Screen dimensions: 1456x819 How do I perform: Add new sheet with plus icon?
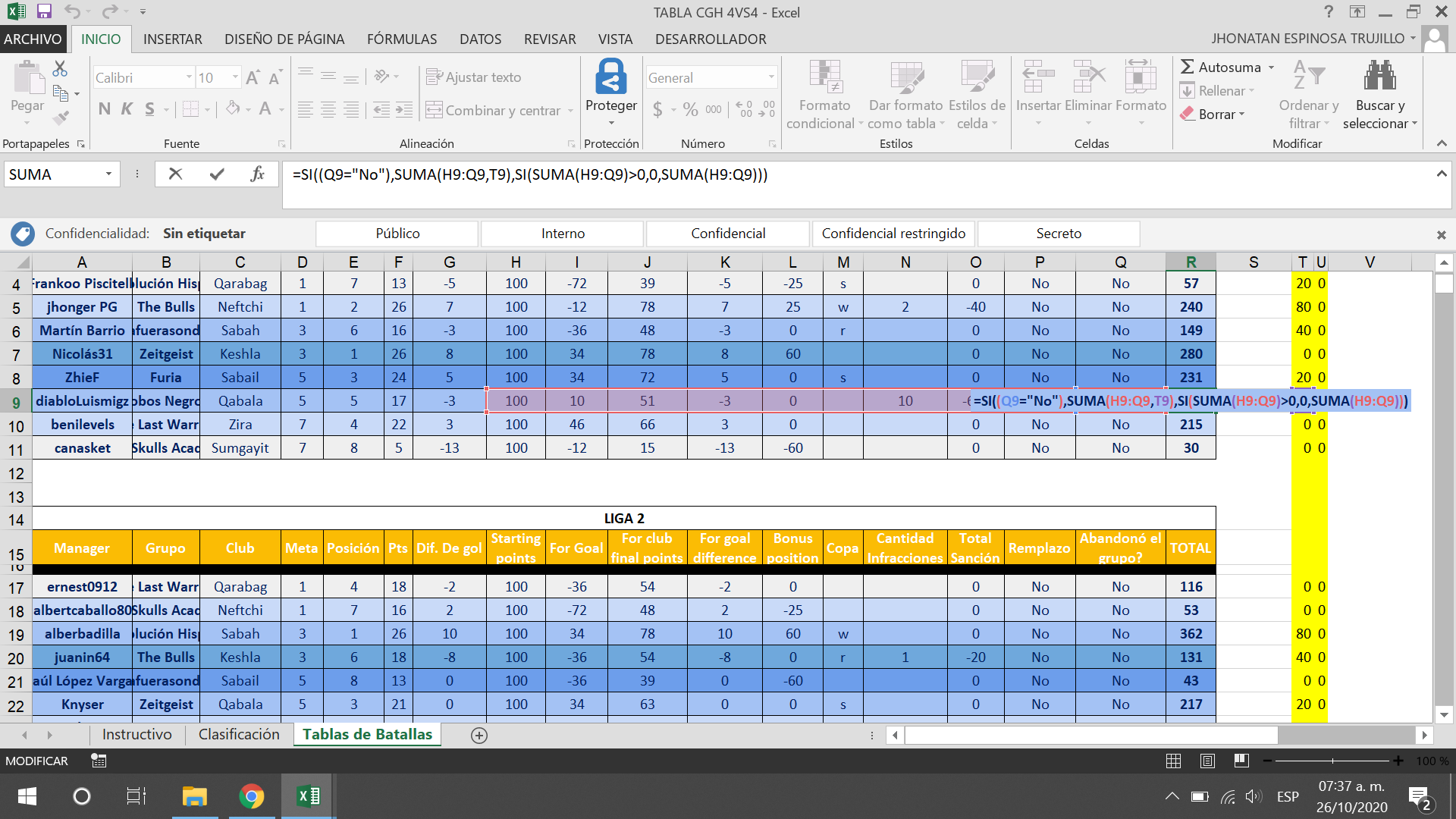tap(479, 735)
